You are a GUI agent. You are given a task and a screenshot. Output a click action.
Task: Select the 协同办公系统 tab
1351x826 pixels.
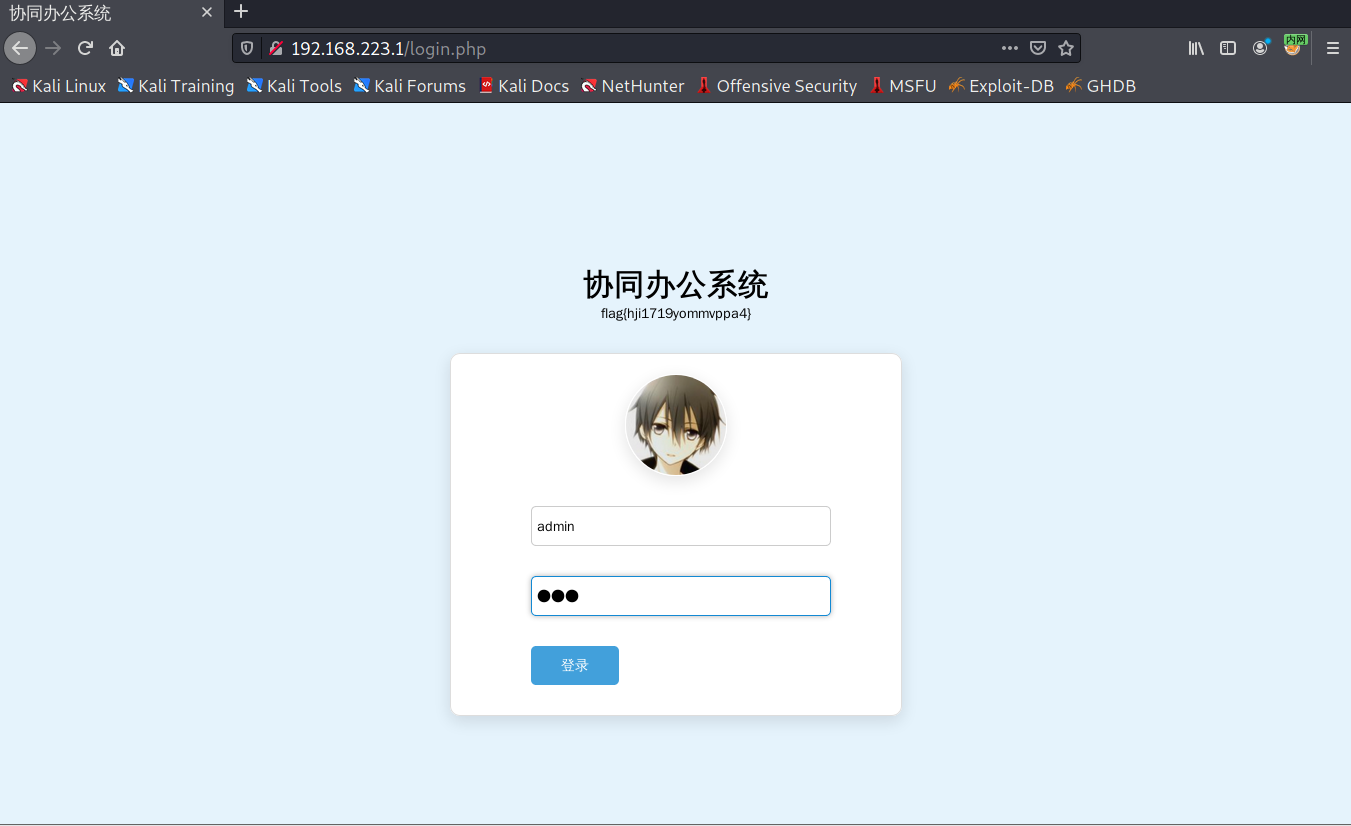tap(90, 13)
